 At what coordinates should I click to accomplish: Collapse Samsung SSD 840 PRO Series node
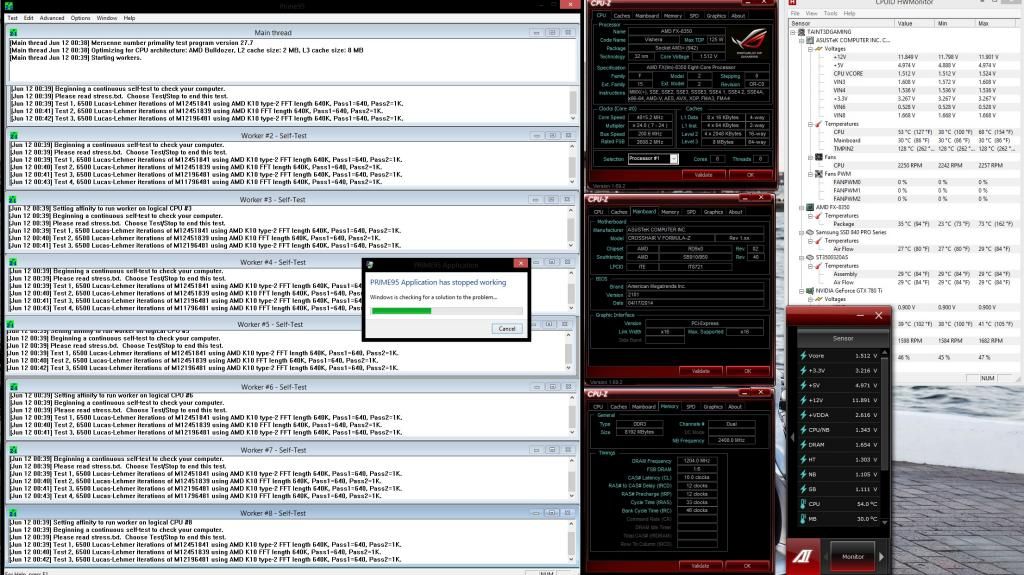801,232
